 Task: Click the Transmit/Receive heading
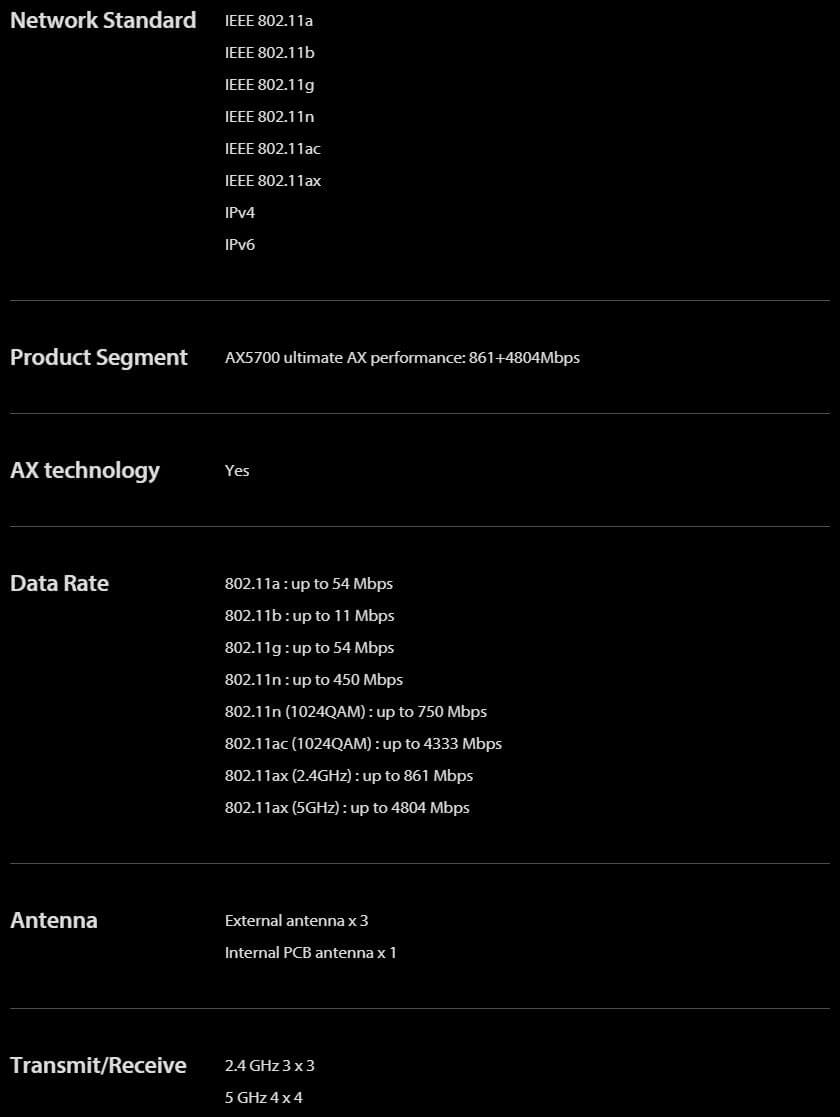(98, 1066)
